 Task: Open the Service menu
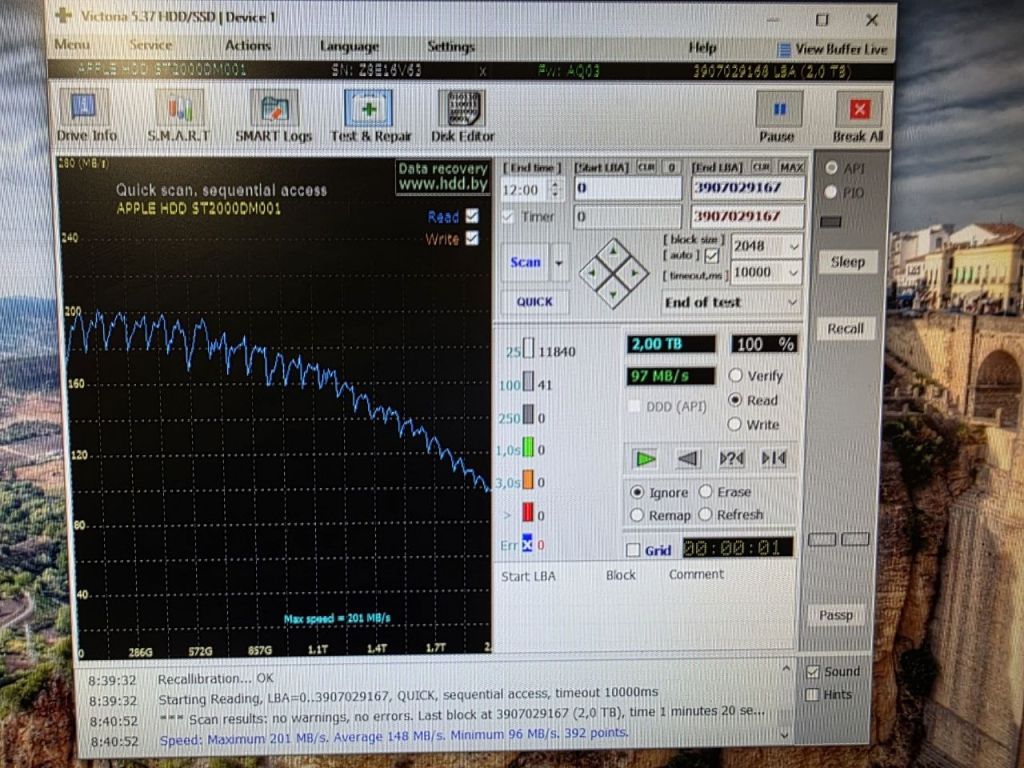(151, 45)
